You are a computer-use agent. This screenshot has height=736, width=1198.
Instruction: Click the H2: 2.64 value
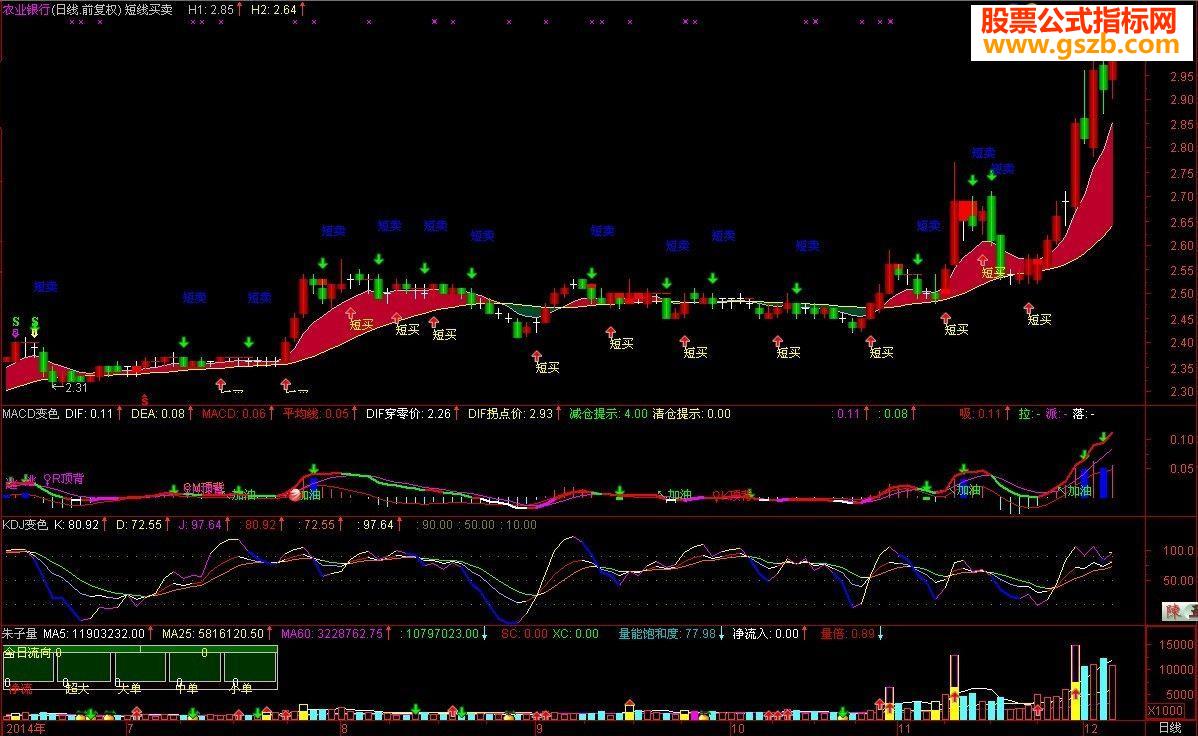274,10
